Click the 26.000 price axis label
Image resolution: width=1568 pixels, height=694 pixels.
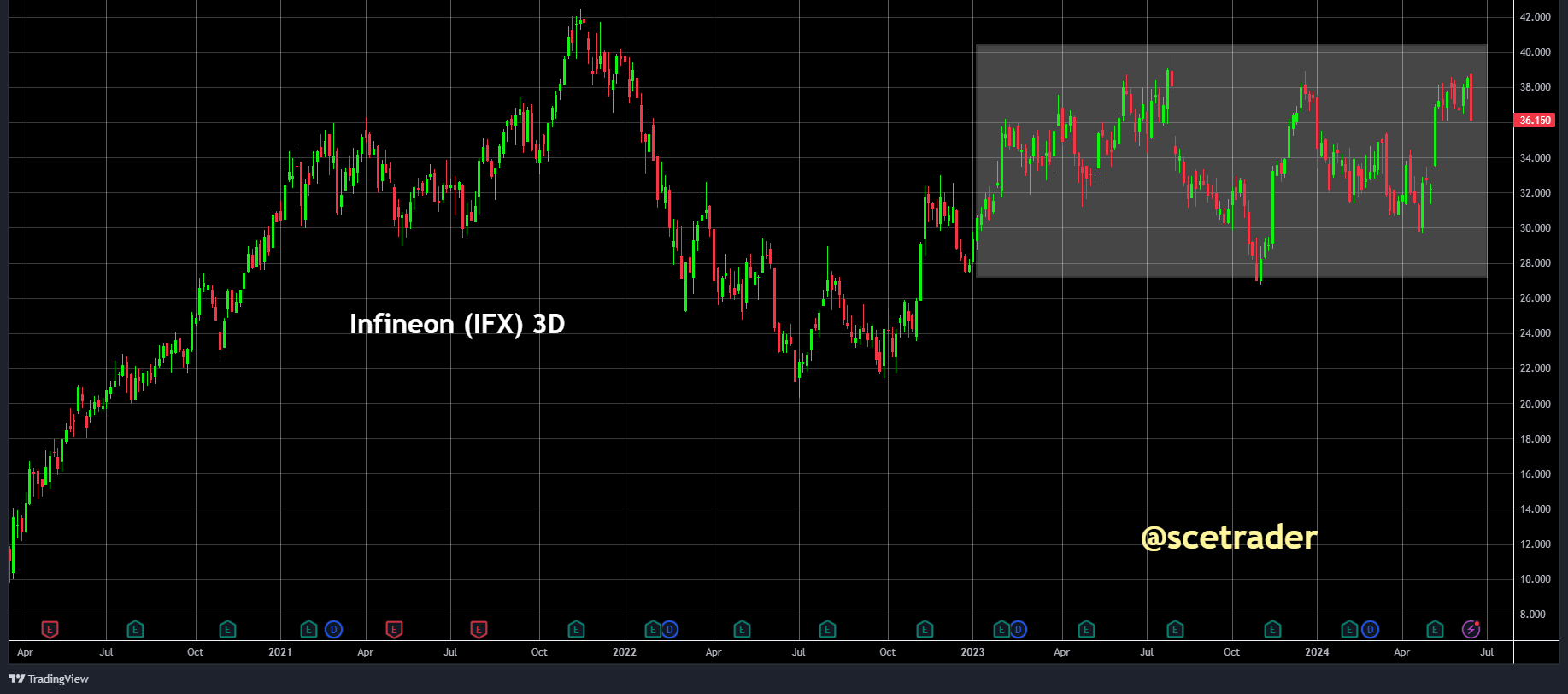coord(1535,298)
